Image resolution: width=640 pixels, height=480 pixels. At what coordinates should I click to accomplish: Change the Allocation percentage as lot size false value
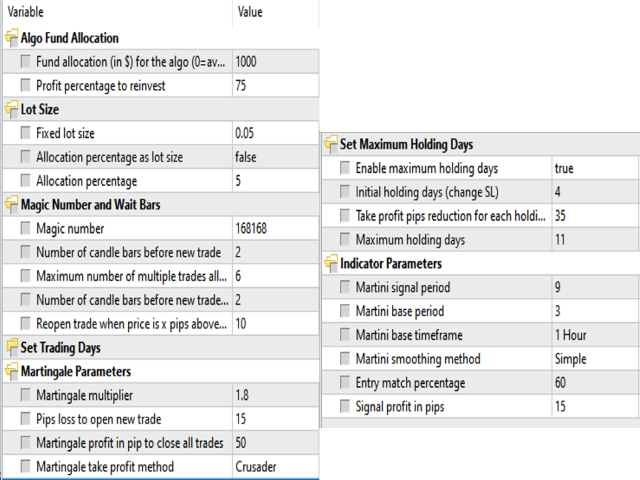tap(276, 157)
